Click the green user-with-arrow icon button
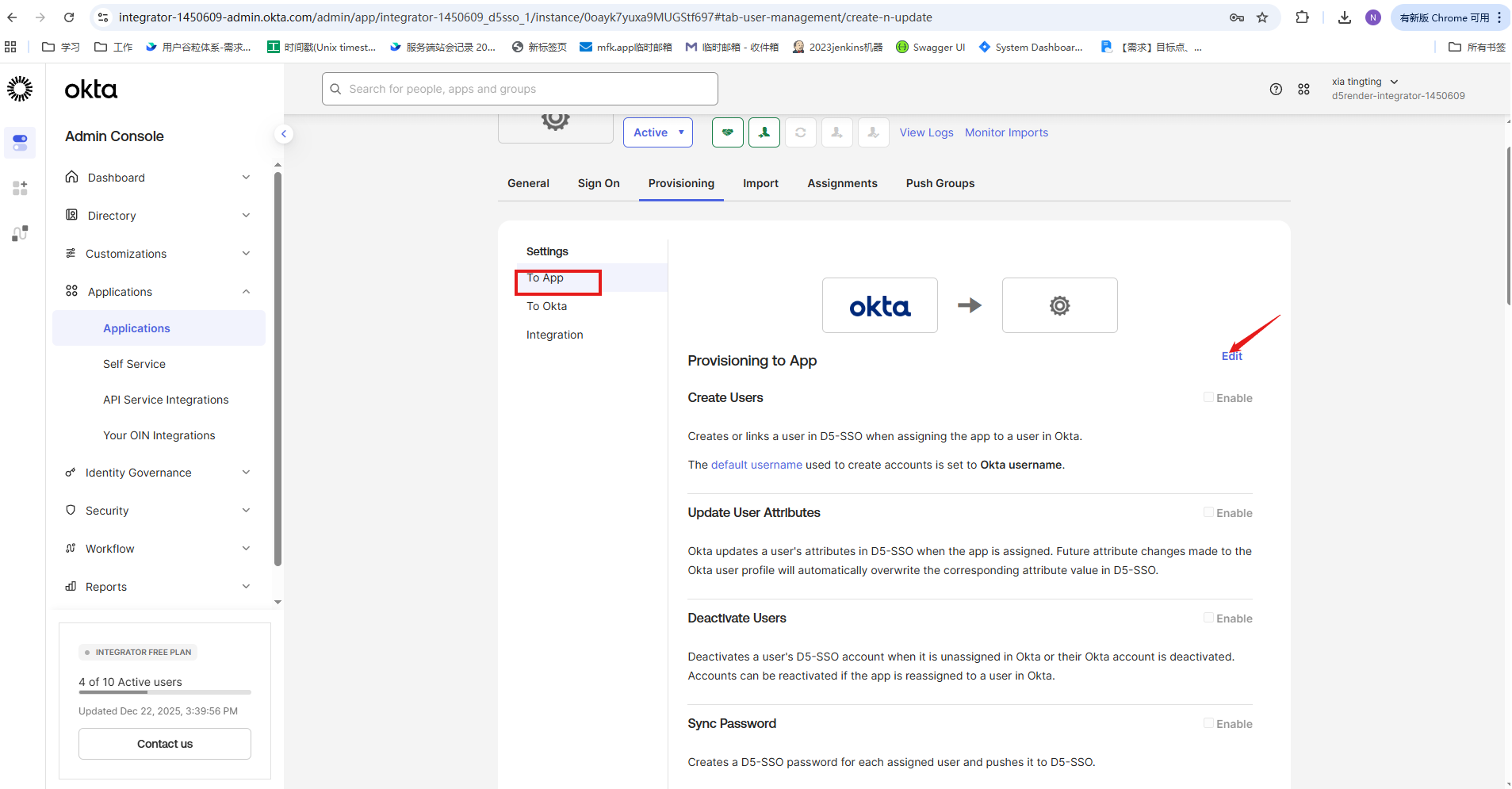 pyautogui.click(x=764, y=132)
